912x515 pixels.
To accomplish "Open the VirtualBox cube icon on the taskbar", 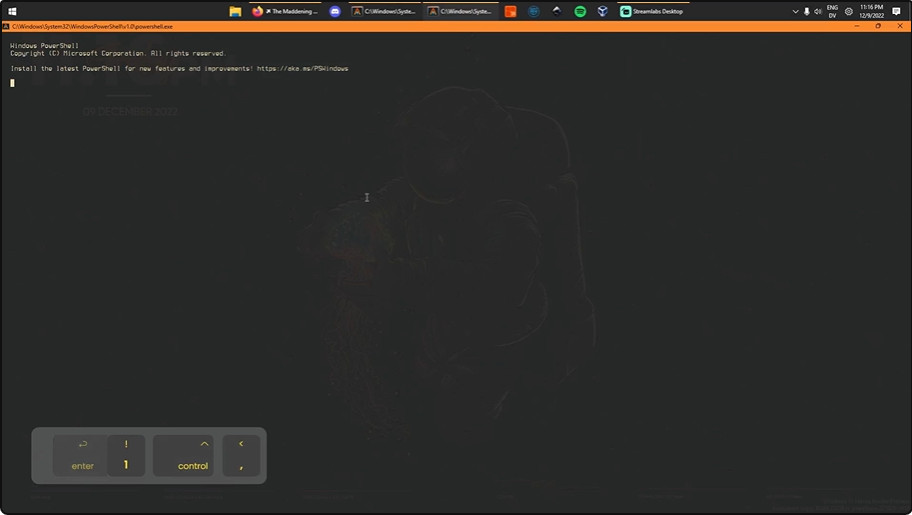I will point(603,11).
